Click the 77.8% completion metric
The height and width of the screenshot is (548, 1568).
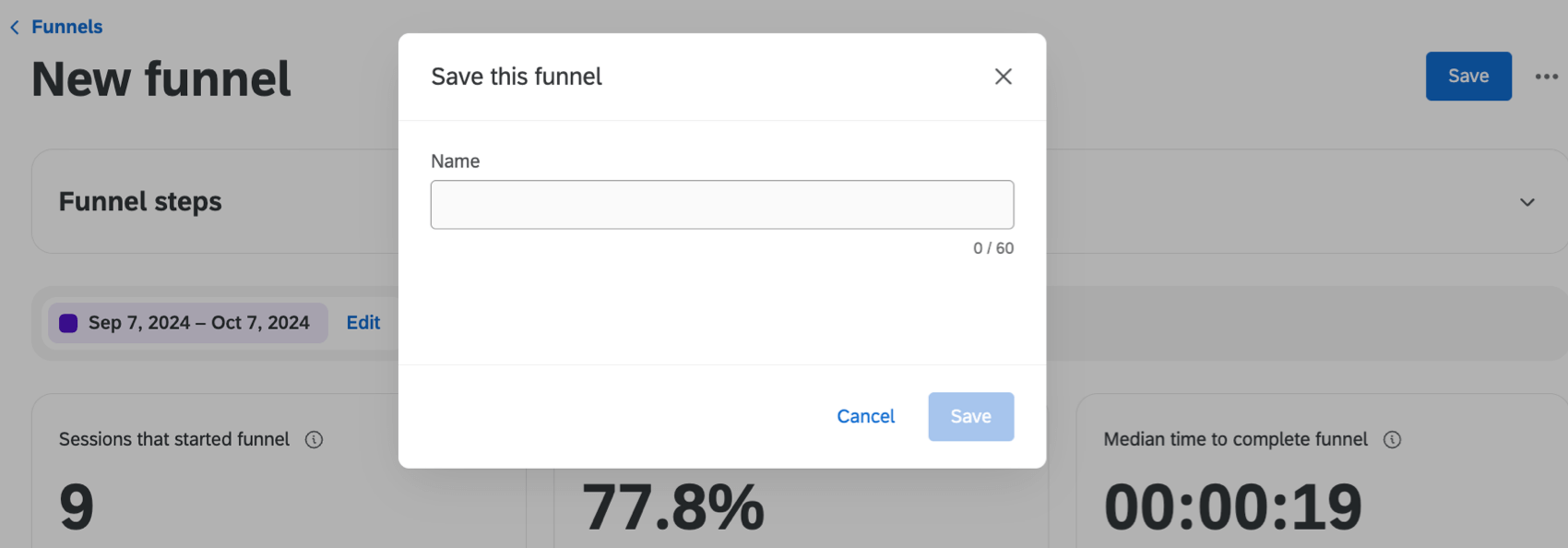click(x=672, y=504)
